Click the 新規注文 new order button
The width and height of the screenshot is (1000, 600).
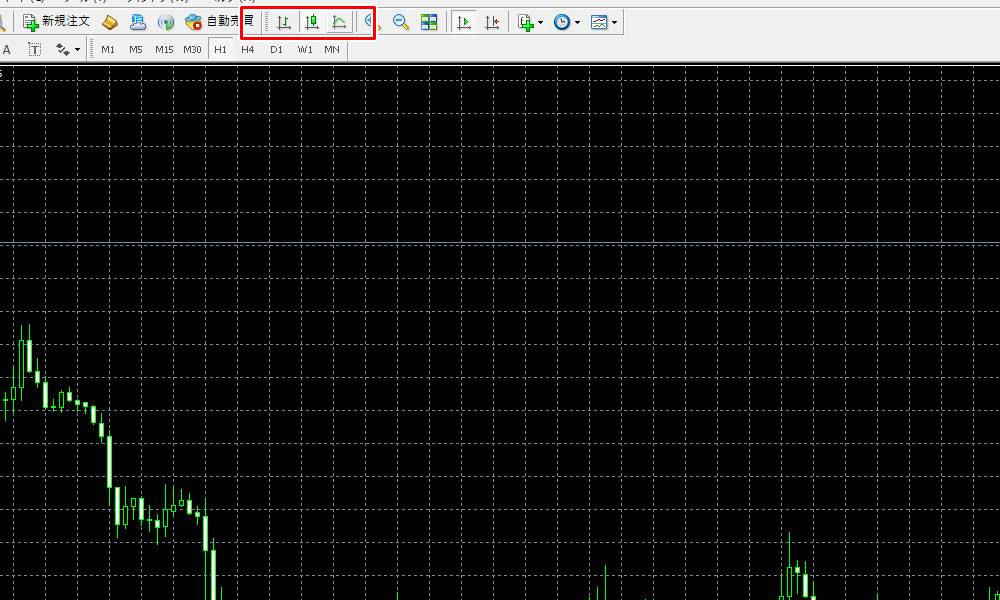pos(57,22)
